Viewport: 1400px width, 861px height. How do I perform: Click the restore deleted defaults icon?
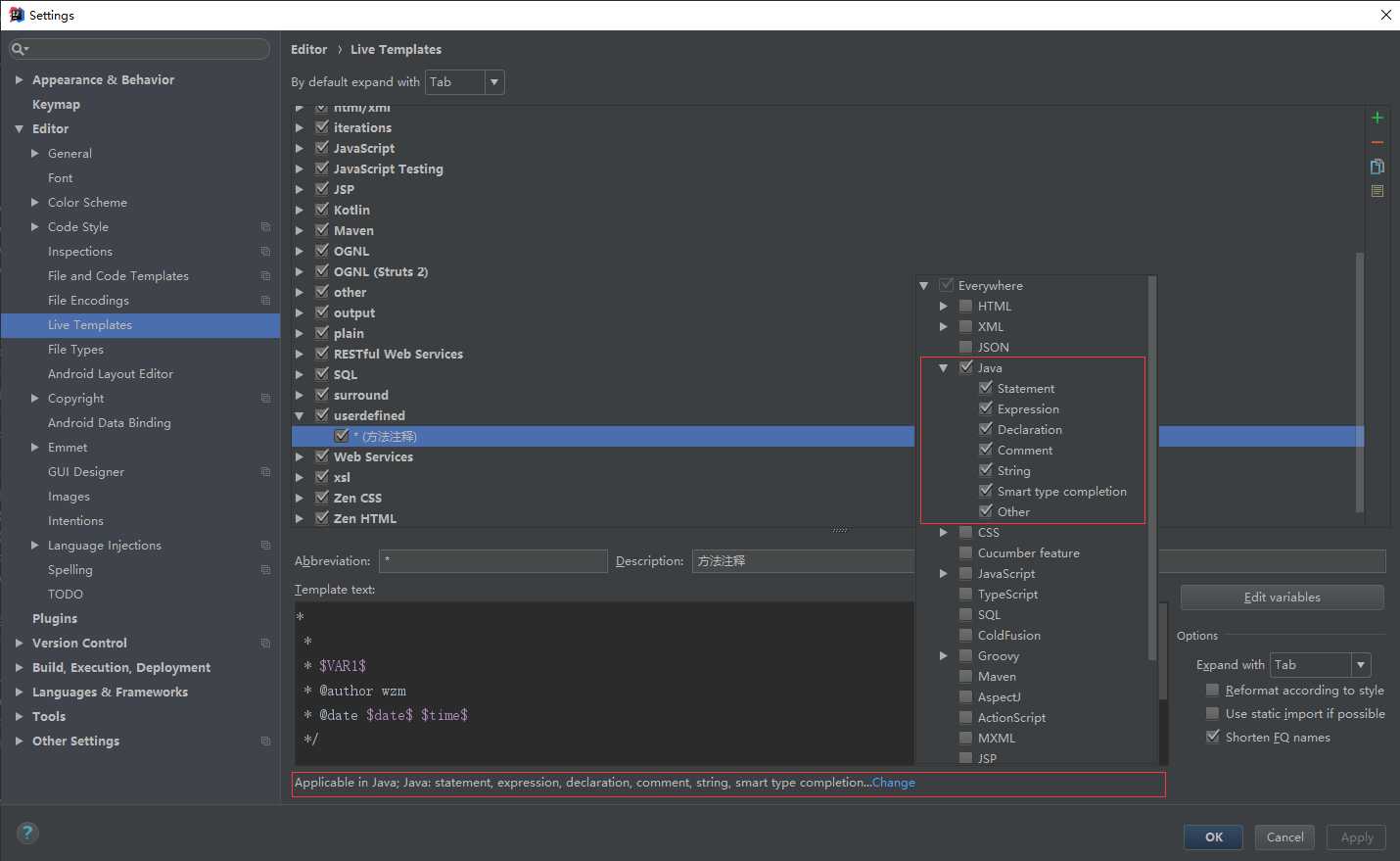tap(1377, 191)
